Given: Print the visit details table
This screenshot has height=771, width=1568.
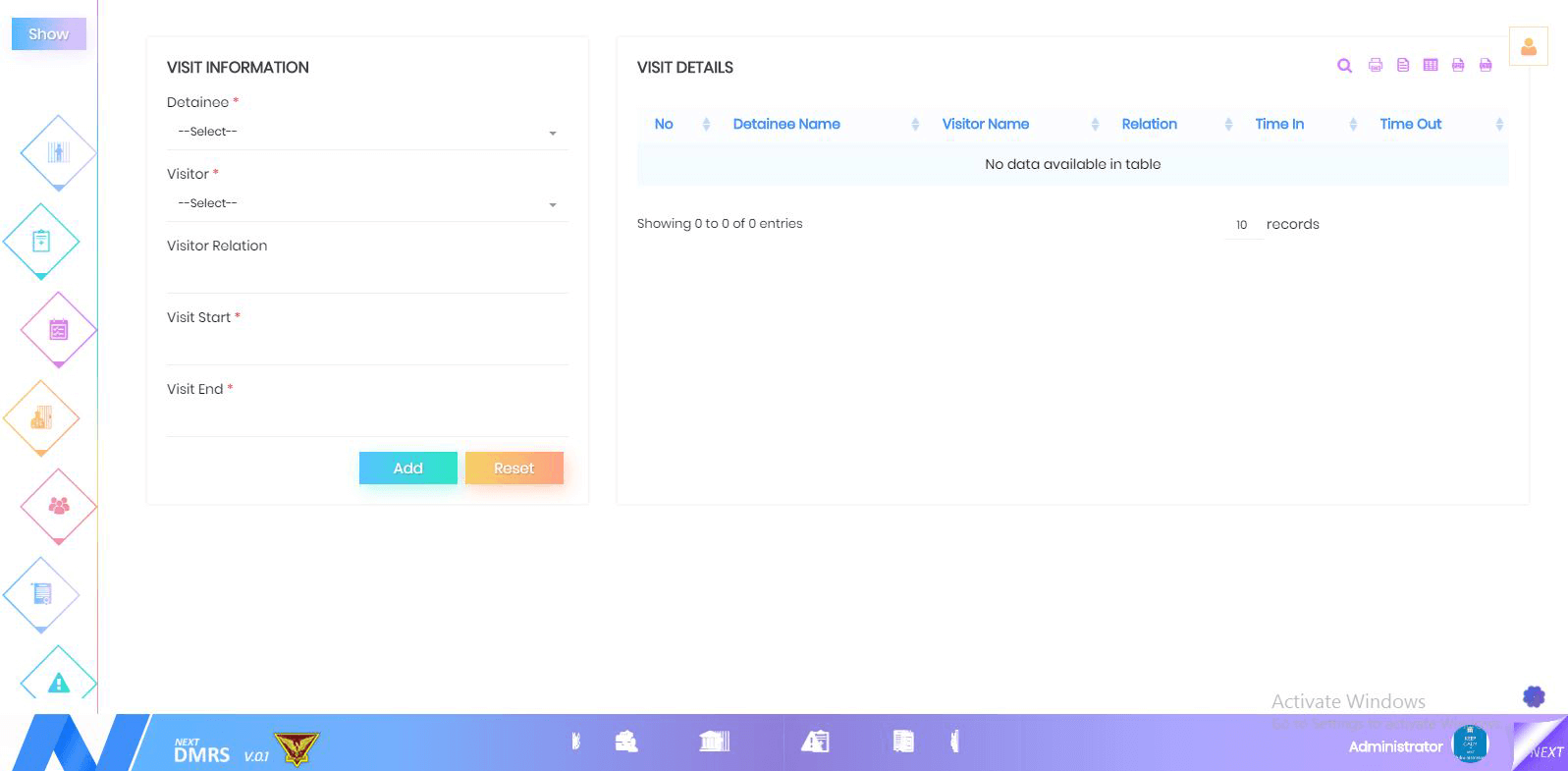Looking at the screenshot, I should click(x=1375, y=66).
